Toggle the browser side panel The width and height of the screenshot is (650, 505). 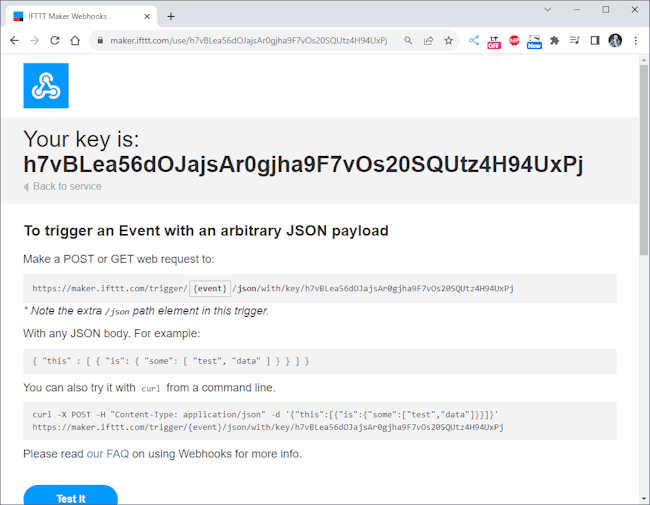point(595,41)
